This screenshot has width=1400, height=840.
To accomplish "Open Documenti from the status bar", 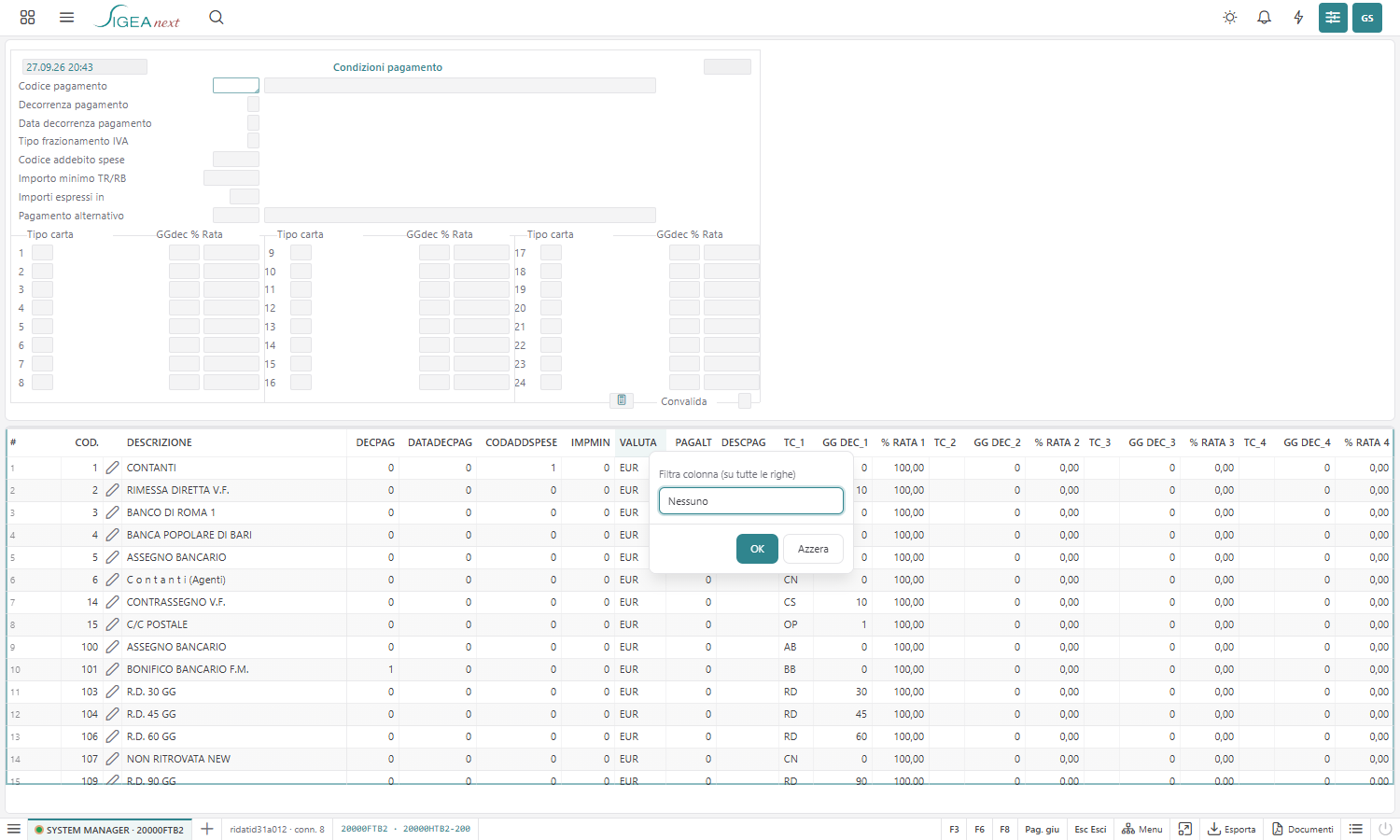I will (x=1303, y=829).
